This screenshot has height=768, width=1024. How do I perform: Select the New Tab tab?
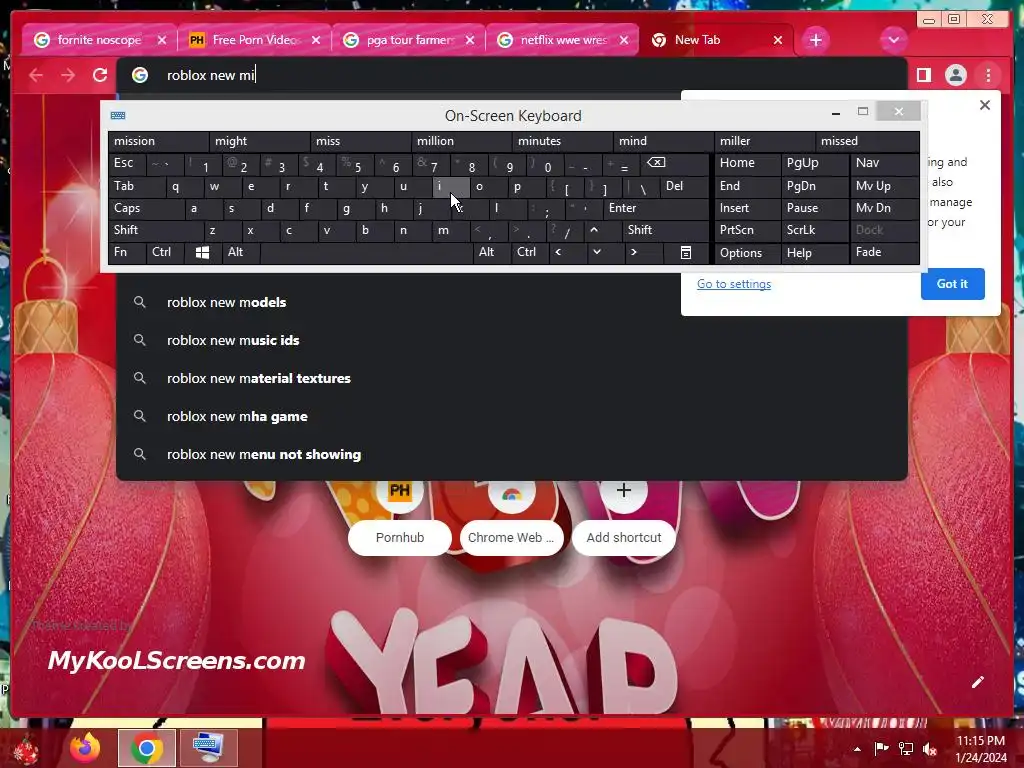click(717, 40)
